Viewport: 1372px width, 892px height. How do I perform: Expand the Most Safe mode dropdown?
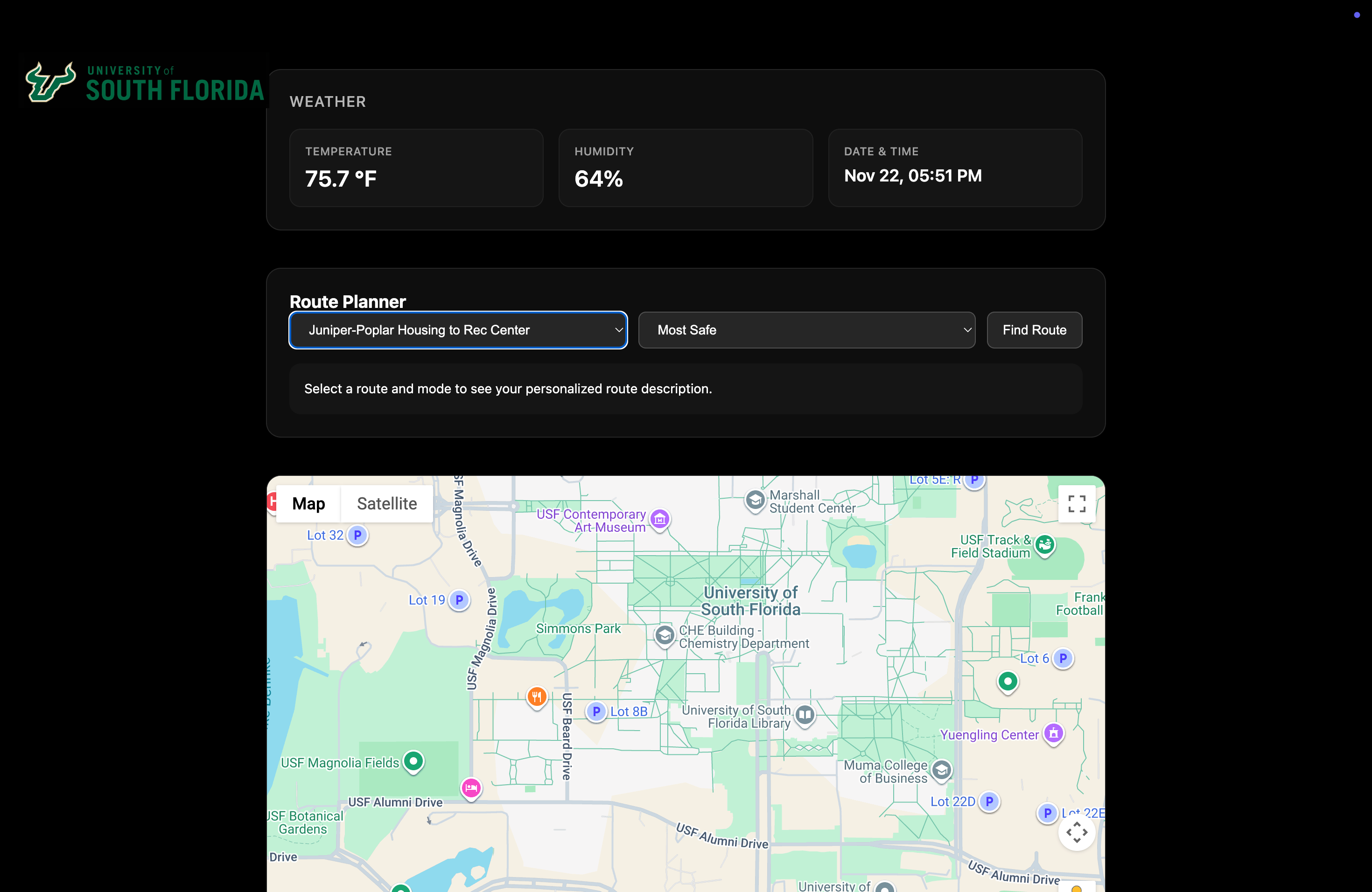click(x=806, y=330)
